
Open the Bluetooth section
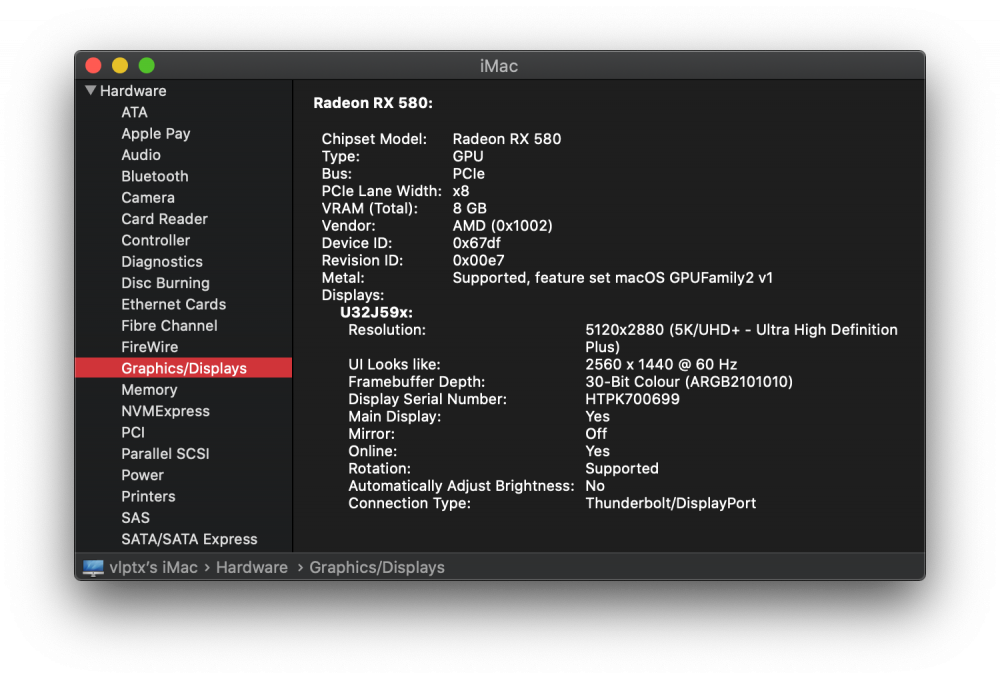tap(155, 176)
